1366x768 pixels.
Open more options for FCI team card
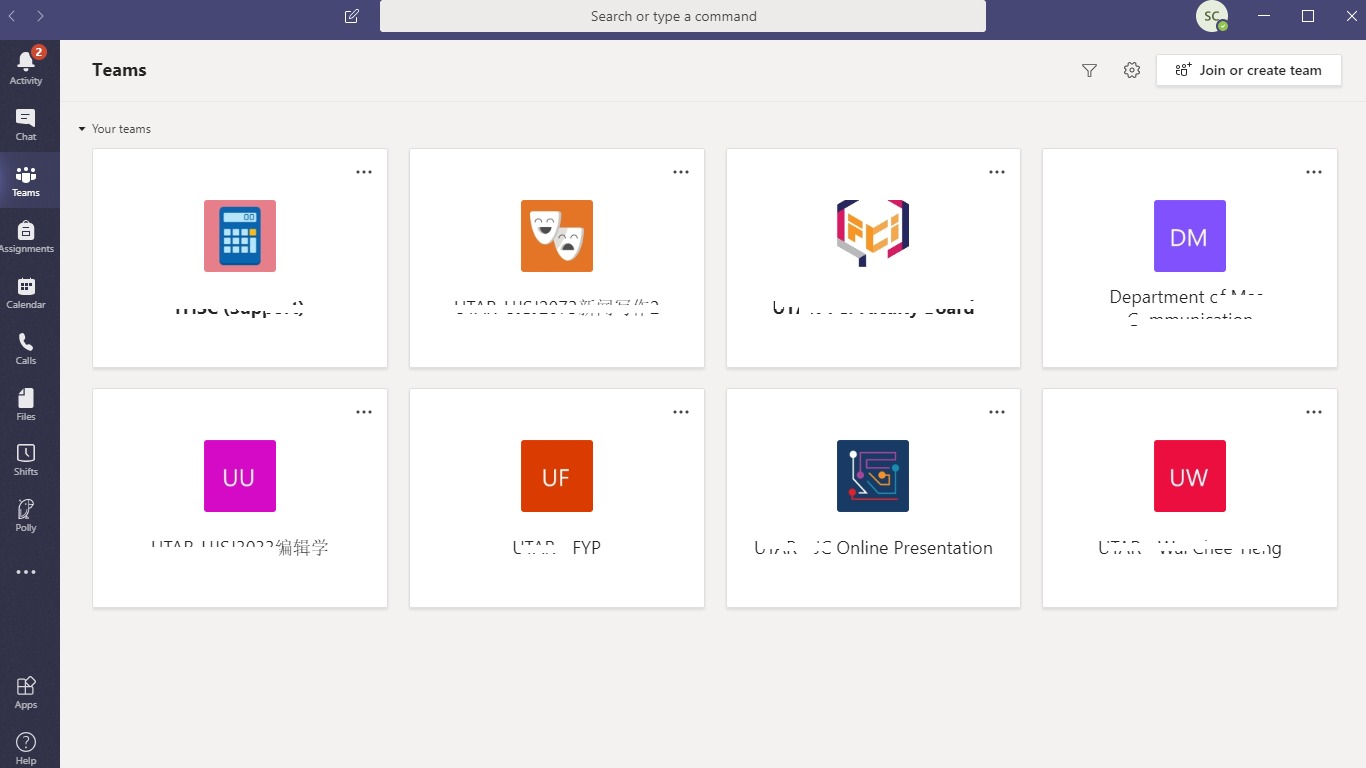tap(997, 172)
